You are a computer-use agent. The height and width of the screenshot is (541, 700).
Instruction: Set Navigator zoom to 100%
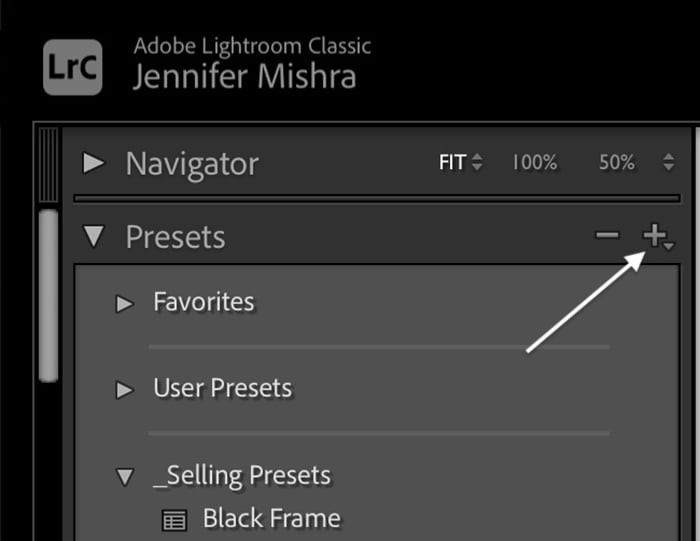[535, 163]
